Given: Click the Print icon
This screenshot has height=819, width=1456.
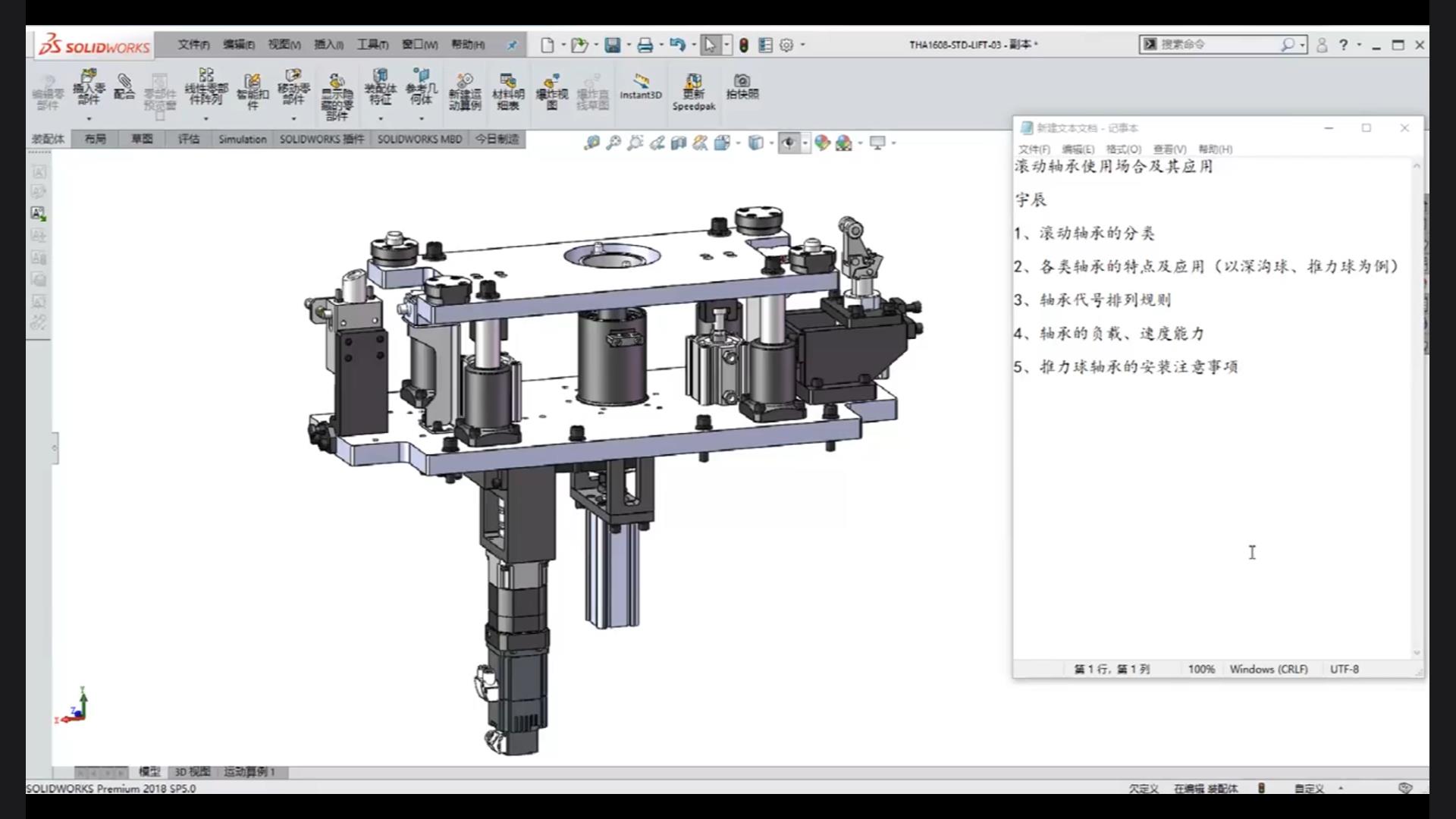Looking at the screenshot, I should coord(645,45).
